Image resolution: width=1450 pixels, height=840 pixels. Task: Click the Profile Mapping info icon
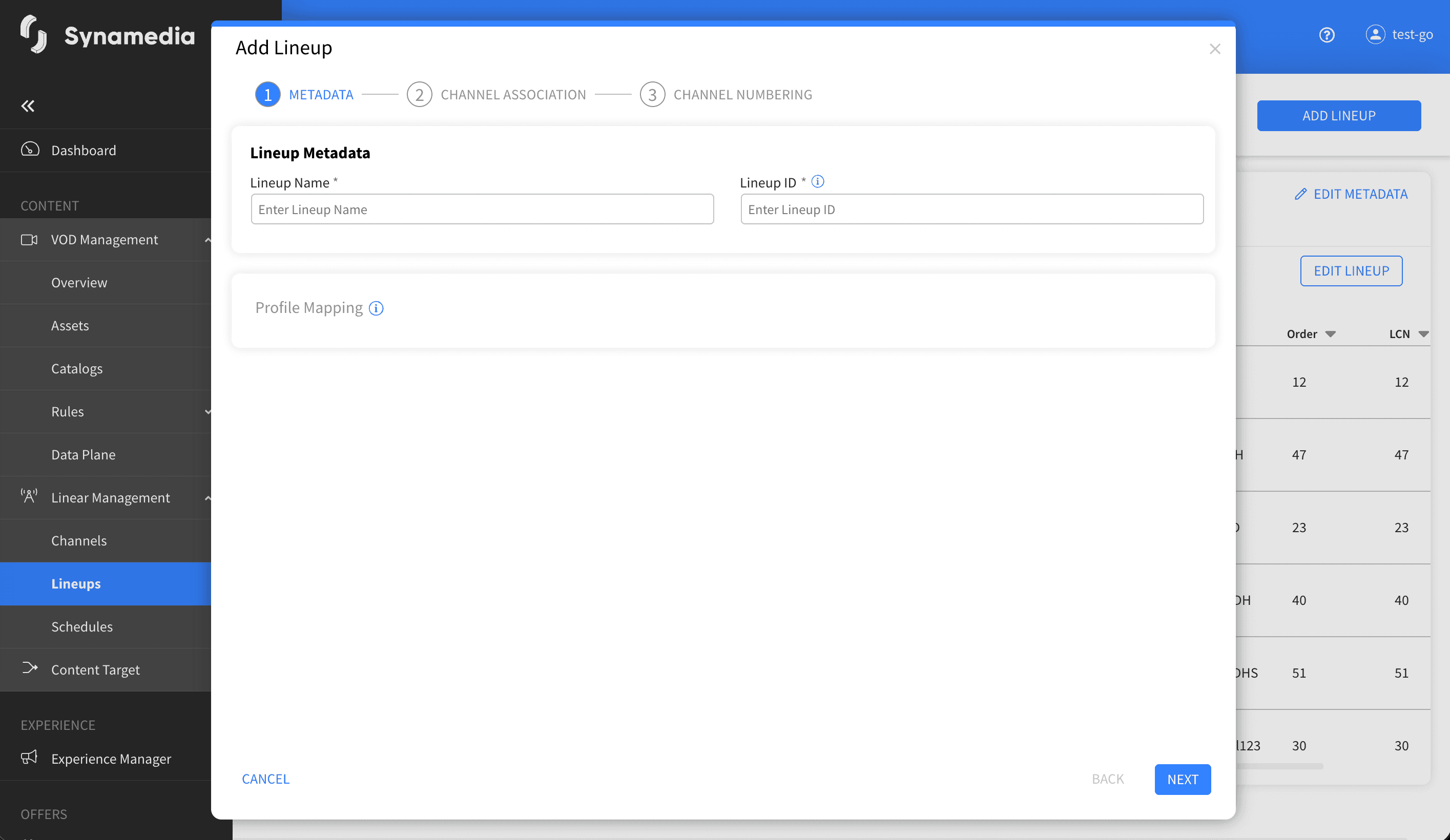click(376, 308)
